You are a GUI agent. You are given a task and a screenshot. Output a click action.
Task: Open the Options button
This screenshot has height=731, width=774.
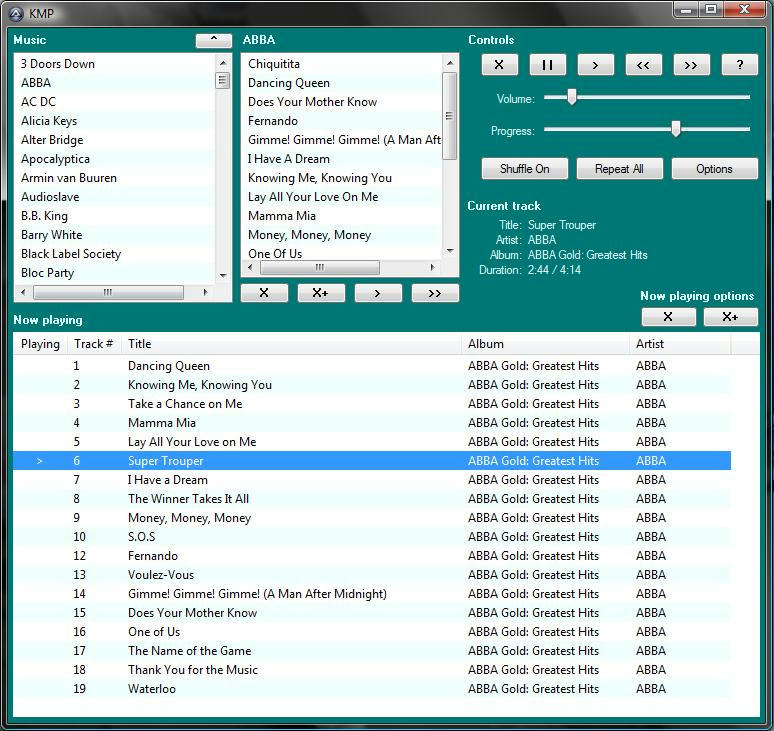tap(714, 169)
